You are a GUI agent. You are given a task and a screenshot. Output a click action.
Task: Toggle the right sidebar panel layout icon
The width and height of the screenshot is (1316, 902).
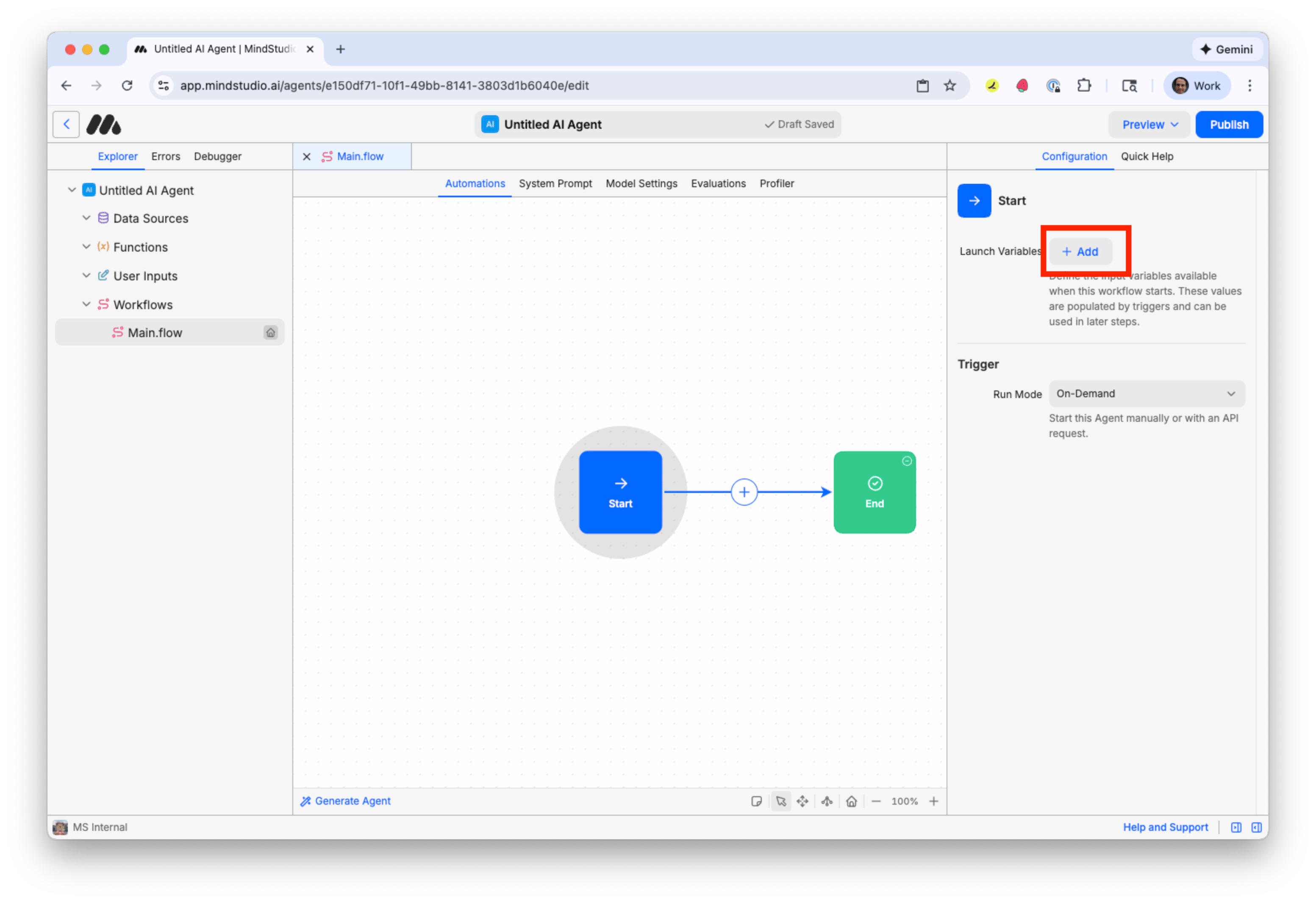point(1256,827)
